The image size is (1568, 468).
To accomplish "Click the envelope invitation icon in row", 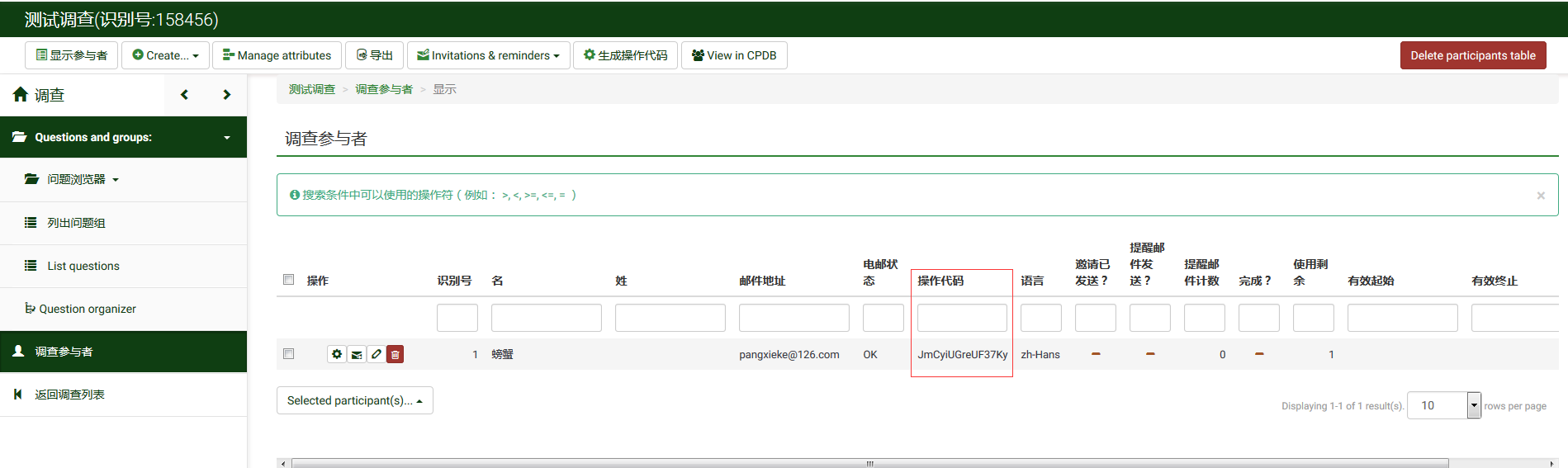I will click(x=357, y=354).
